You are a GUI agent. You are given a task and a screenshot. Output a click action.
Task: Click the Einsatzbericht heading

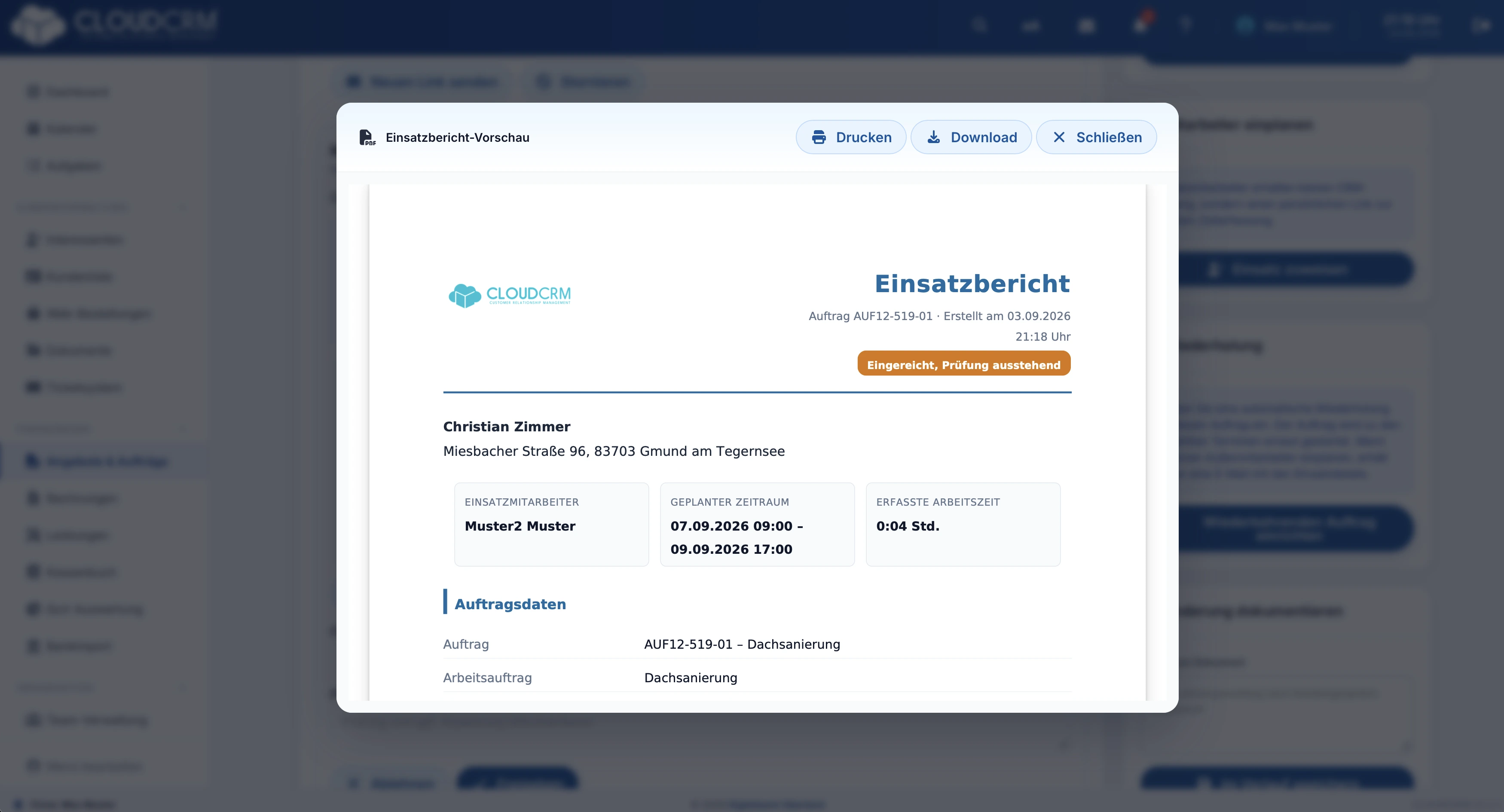click(972, 284)
